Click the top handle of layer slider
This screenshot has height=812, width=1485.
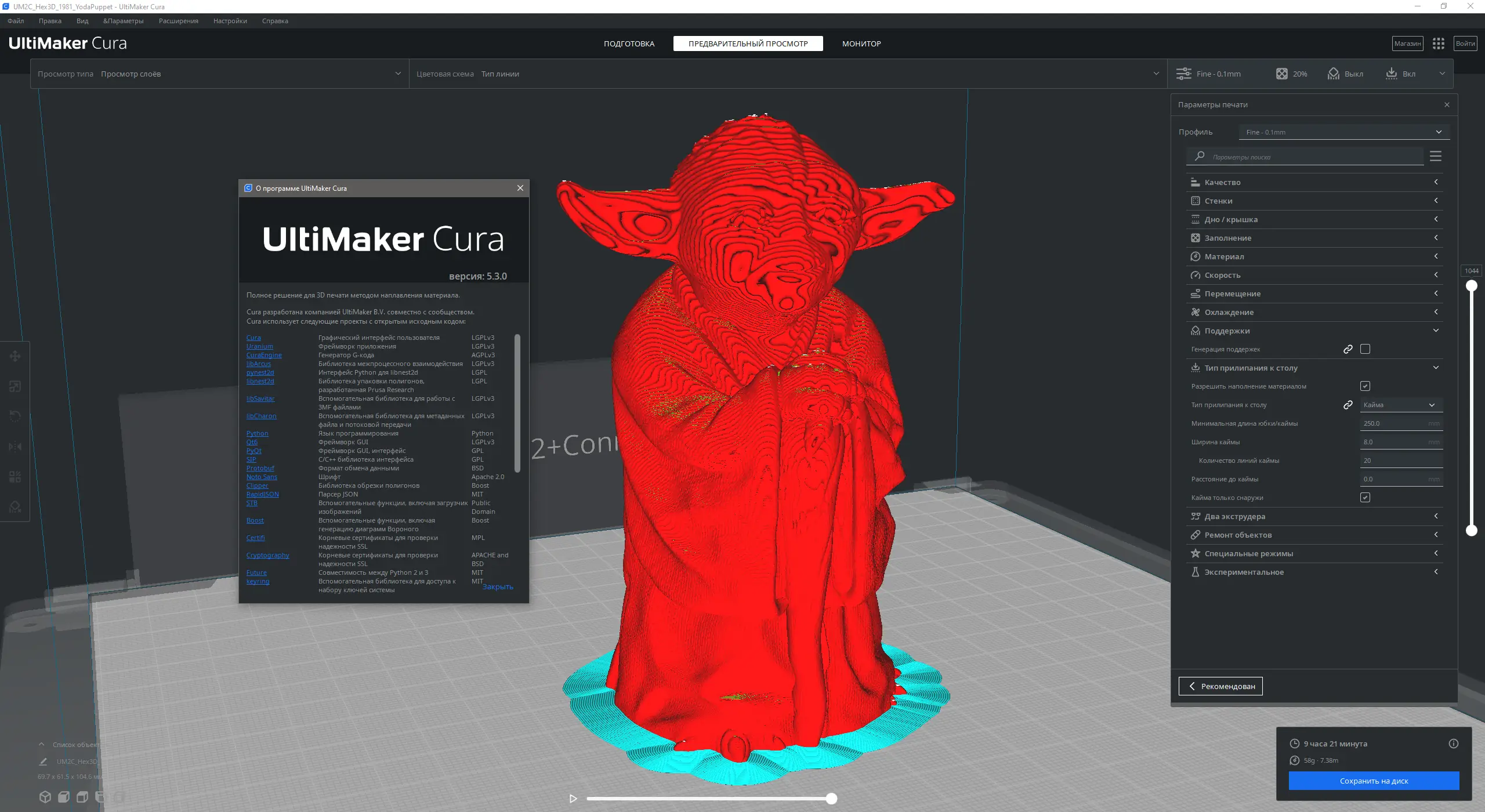tap(1472, 285)
